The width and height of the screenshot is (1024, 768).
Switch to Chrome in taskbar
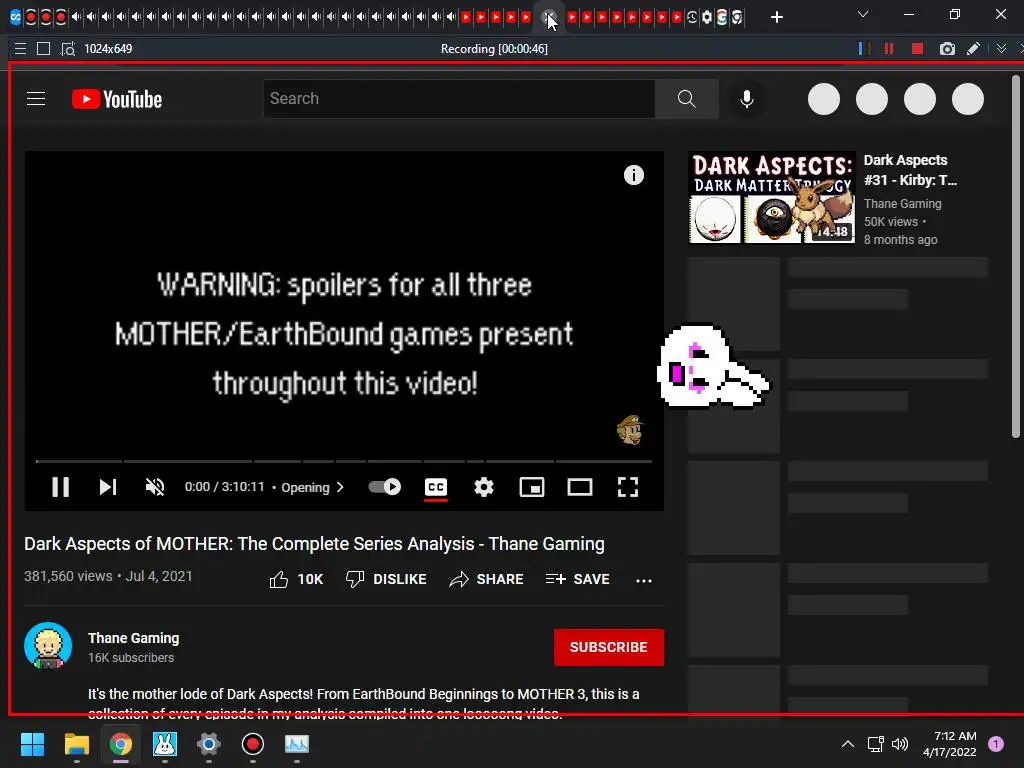tap(120, 744)
